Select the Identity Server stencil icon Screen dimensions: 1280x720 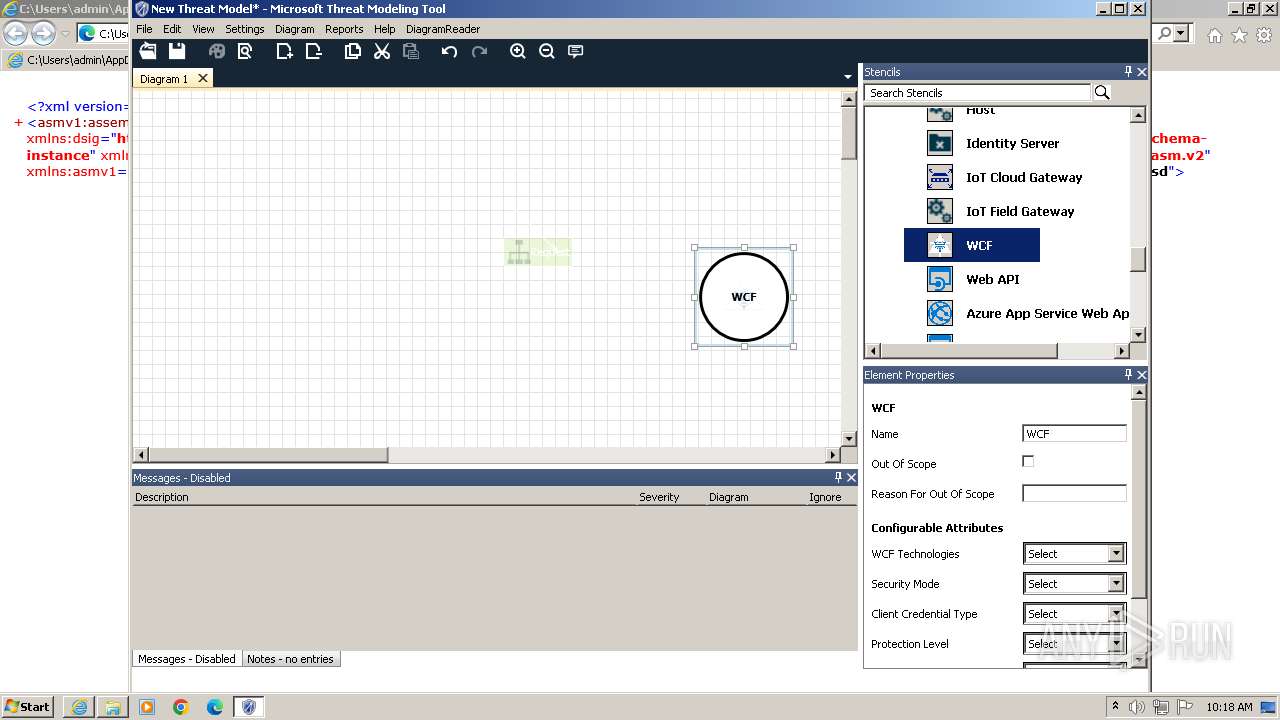point(940,143)
